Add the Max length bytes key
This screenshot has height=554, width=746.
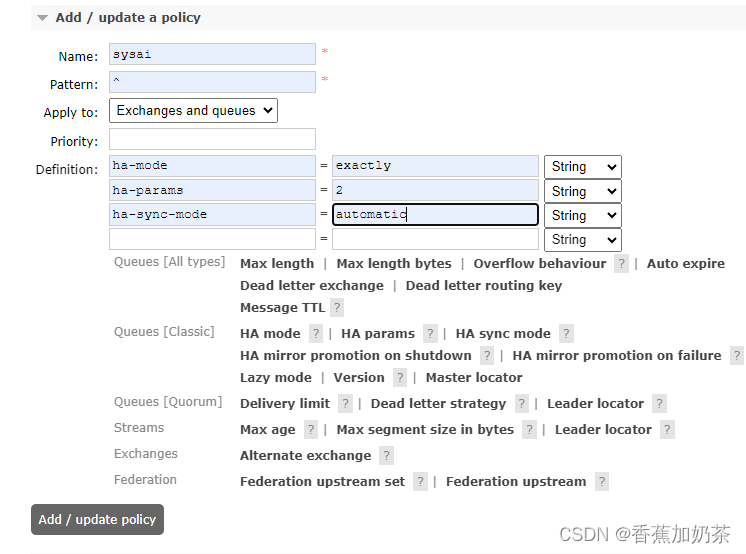pos(394,264)
